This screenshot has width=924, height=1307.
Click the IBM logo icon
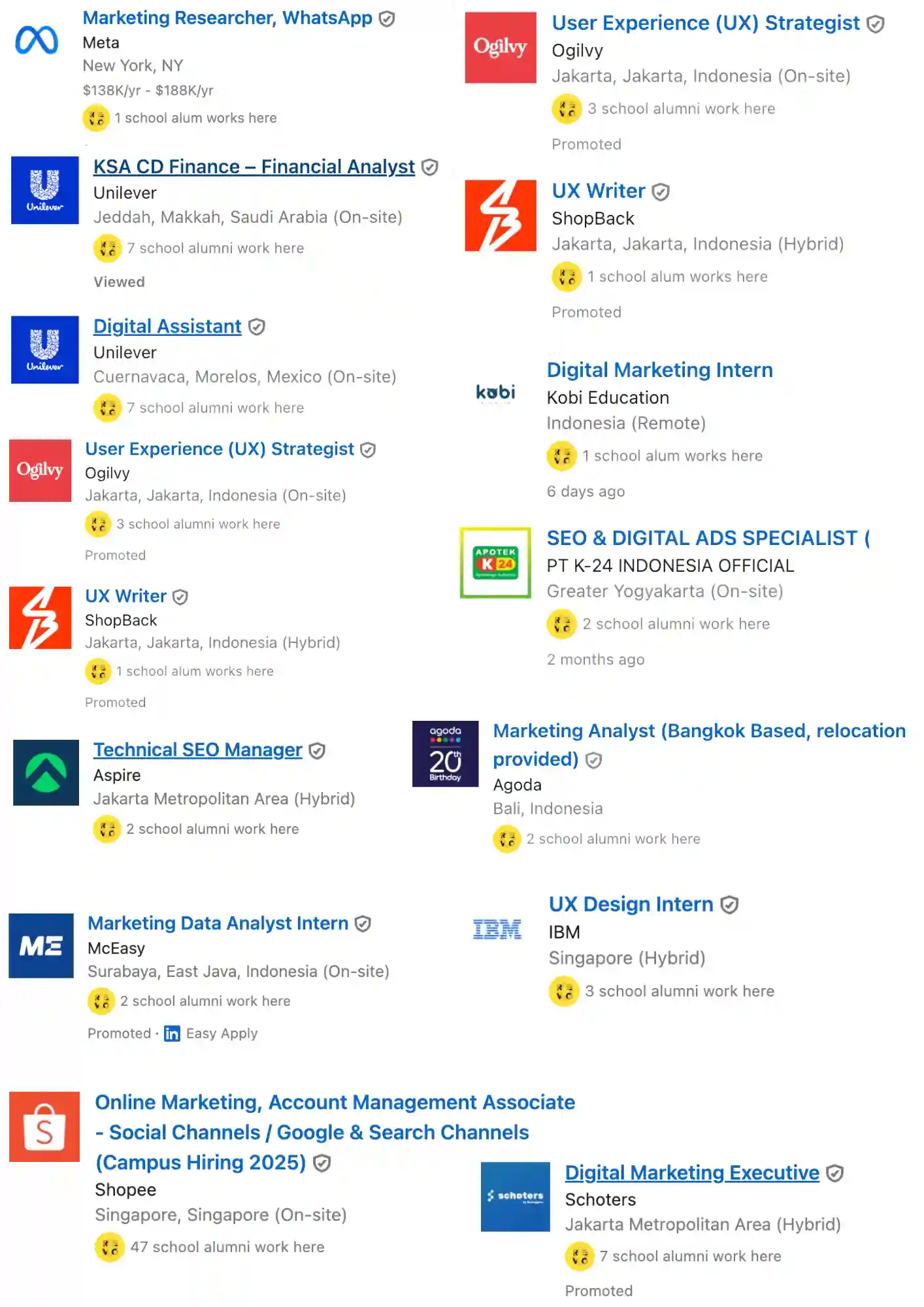497,929
